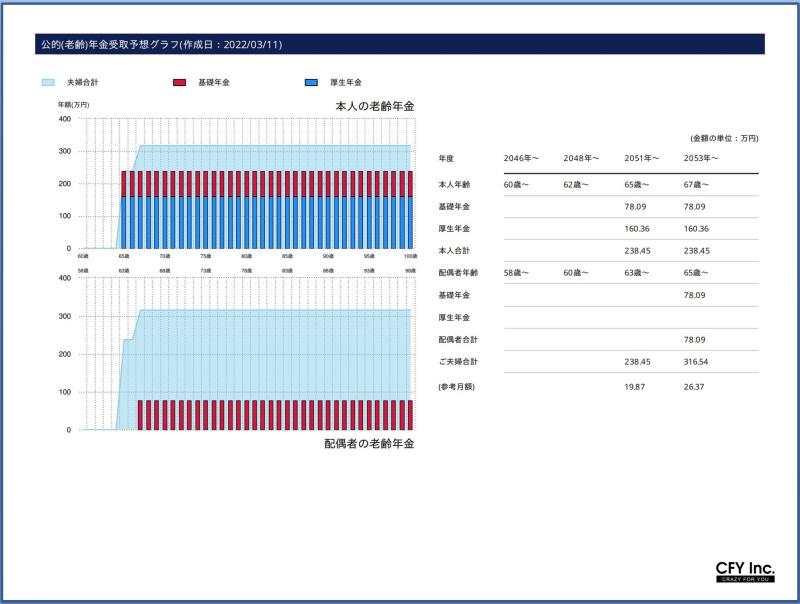Click the report title header bar
Screen dimensions: 800x604
point(399,44)
